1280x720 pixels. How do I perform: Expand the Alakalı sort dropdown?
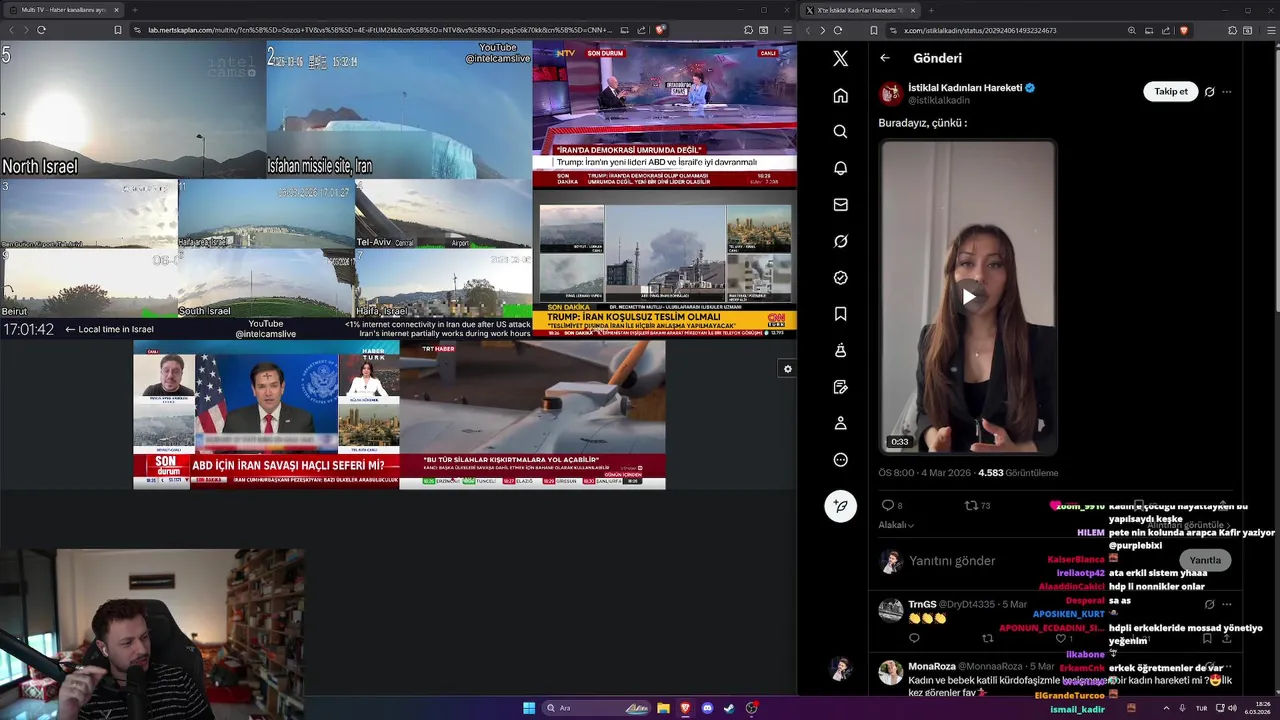[x=896, y=525]
